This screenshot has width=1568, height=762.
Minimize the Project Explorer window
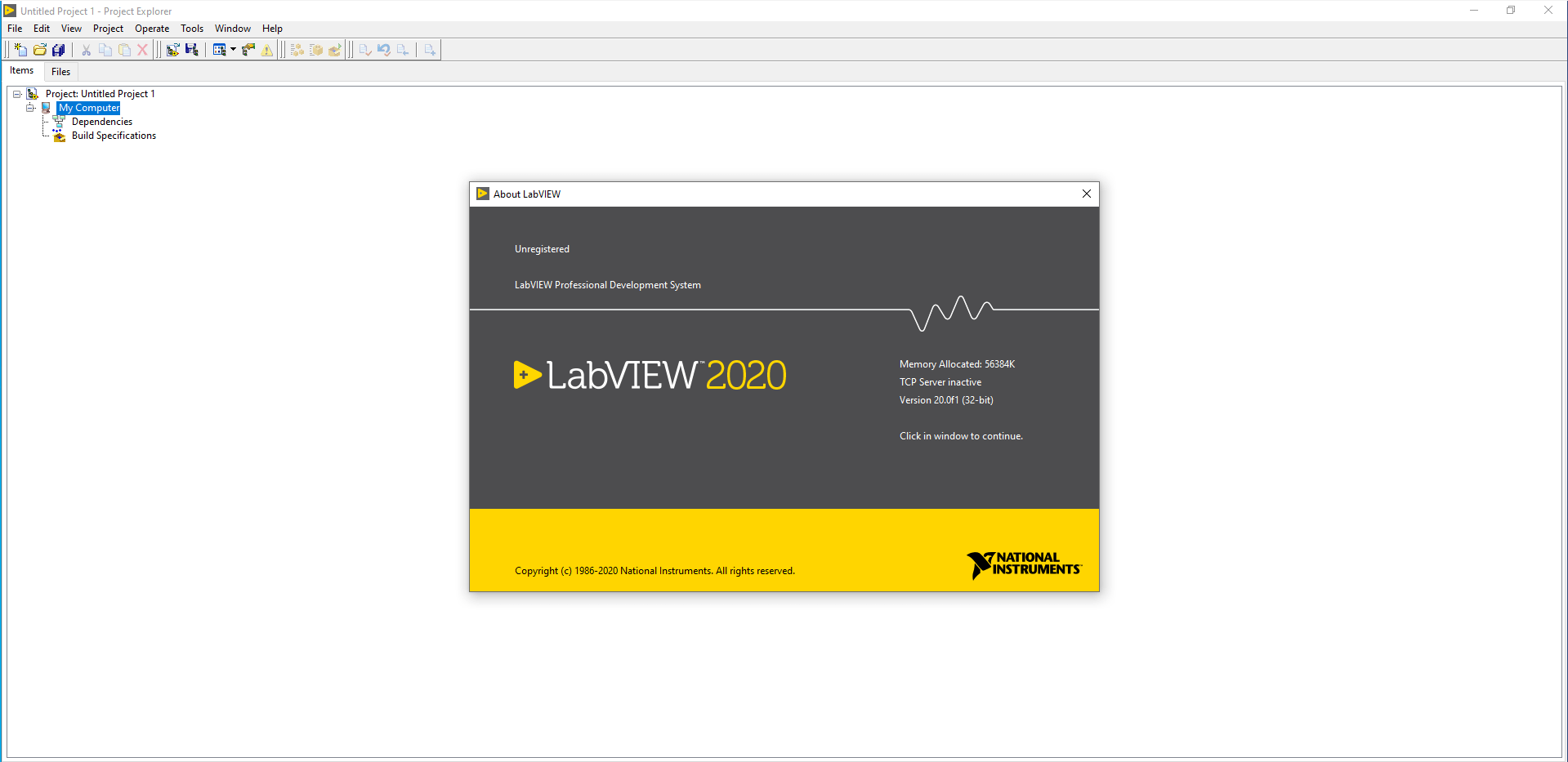click(1474, 11)
